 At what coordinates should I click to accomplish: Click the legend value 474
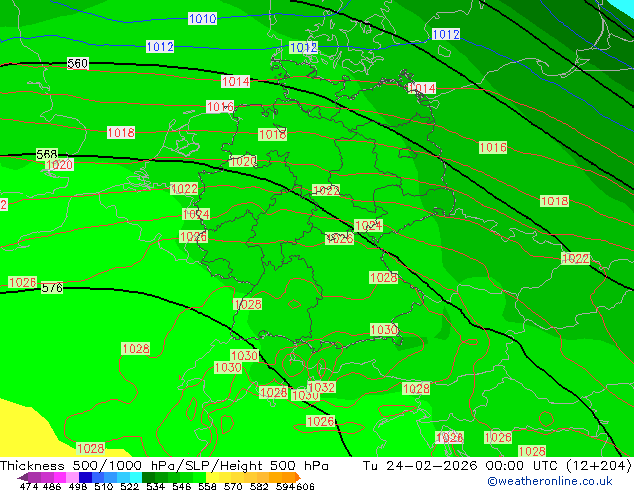29,486
